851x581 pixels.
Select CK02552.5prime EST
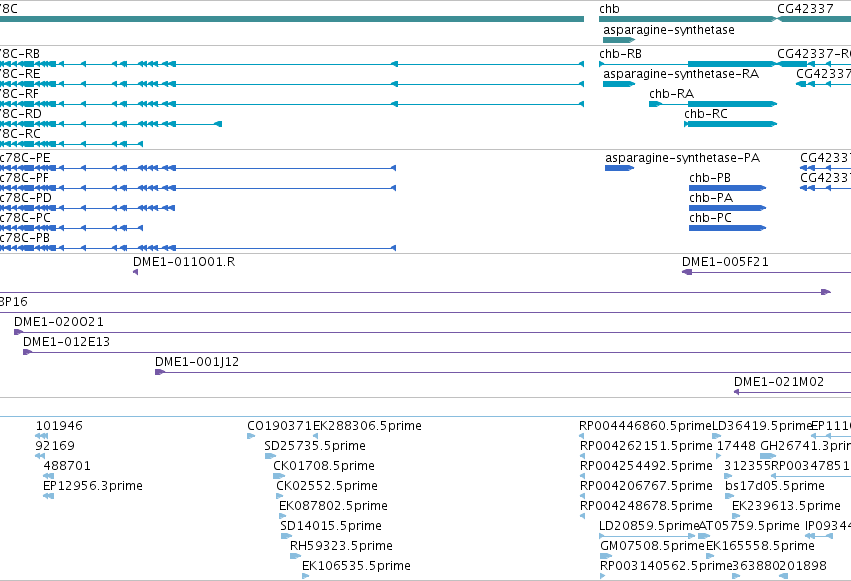tap(280, 496)
